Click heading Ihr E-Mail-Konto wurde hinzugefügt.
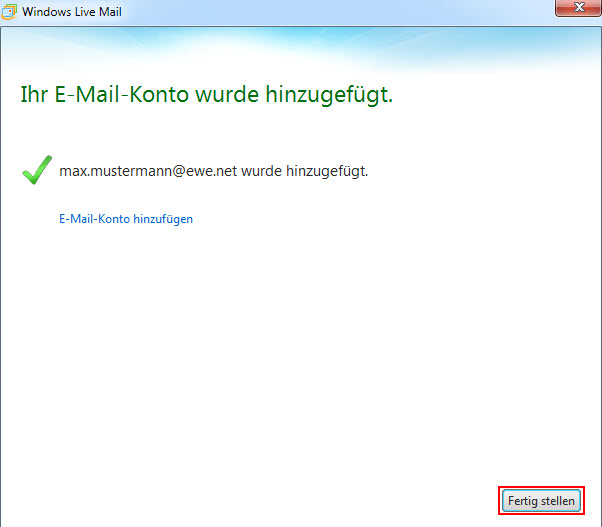The width and height of the screenshot is (602, 527). point(207,94)
